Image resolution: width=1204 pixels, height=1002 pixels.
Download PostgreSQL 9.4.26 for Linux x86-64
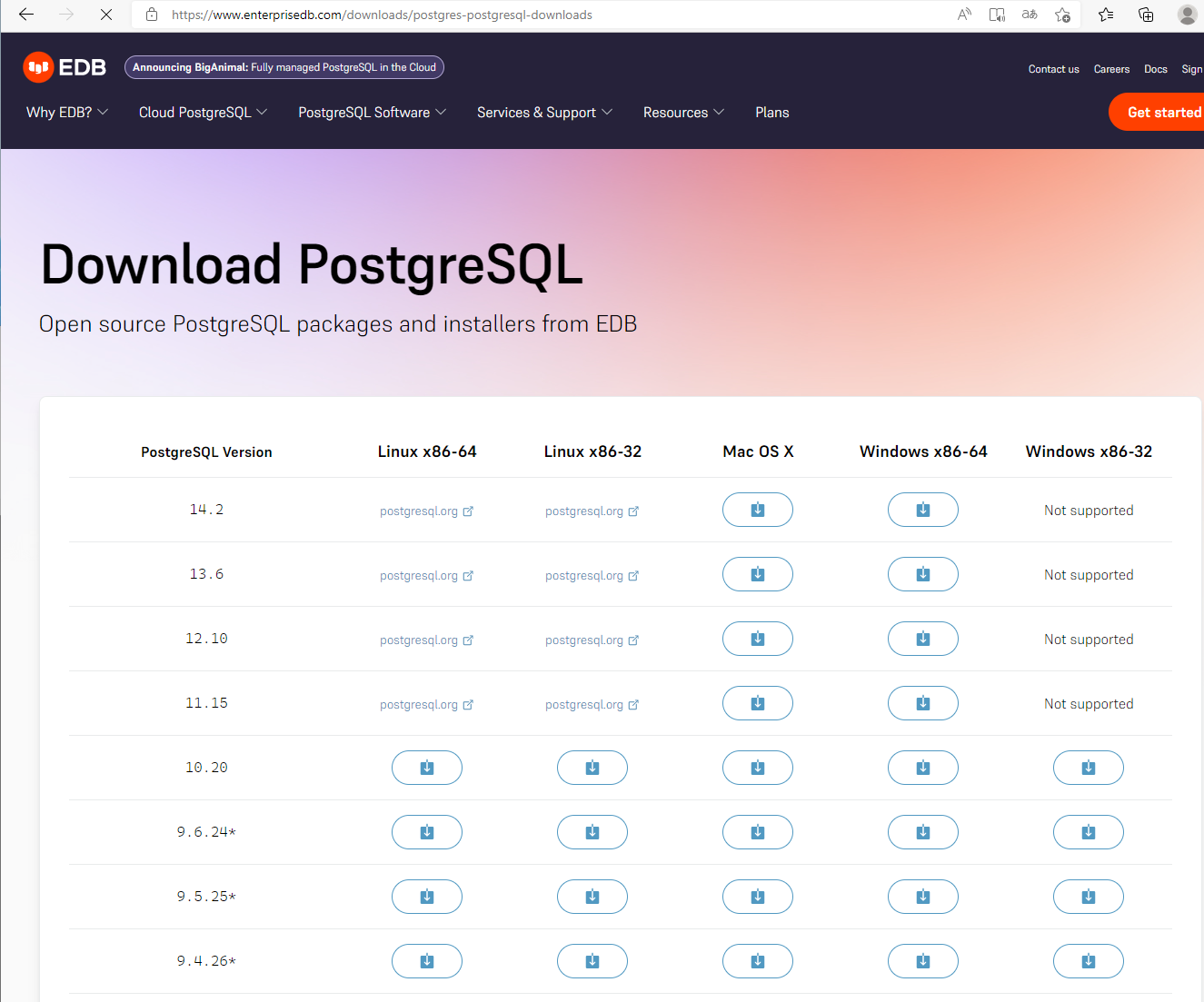pos(427,961)
